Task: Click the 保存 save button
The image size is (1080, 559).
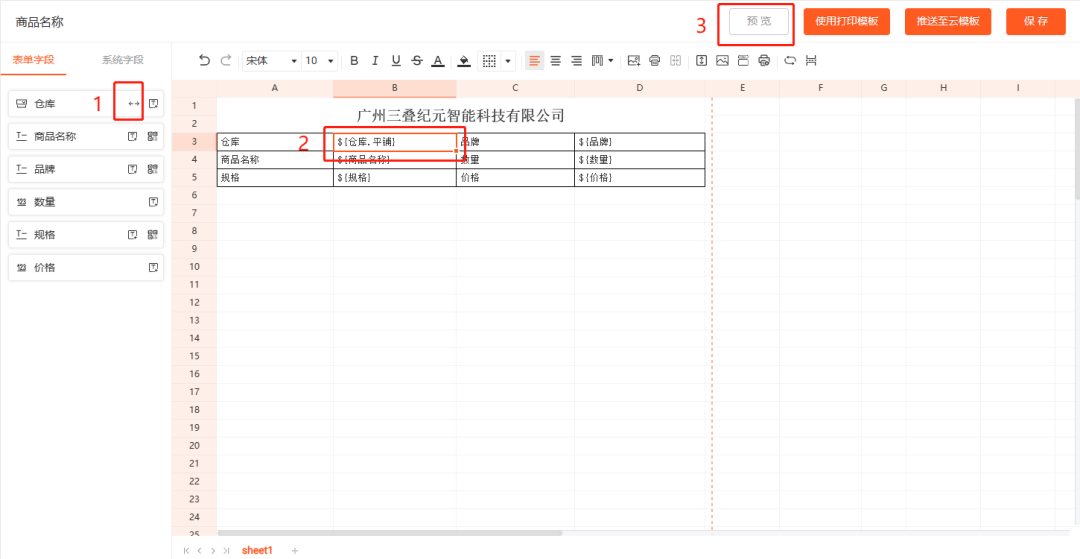Action: click(x=1036, y=21)
